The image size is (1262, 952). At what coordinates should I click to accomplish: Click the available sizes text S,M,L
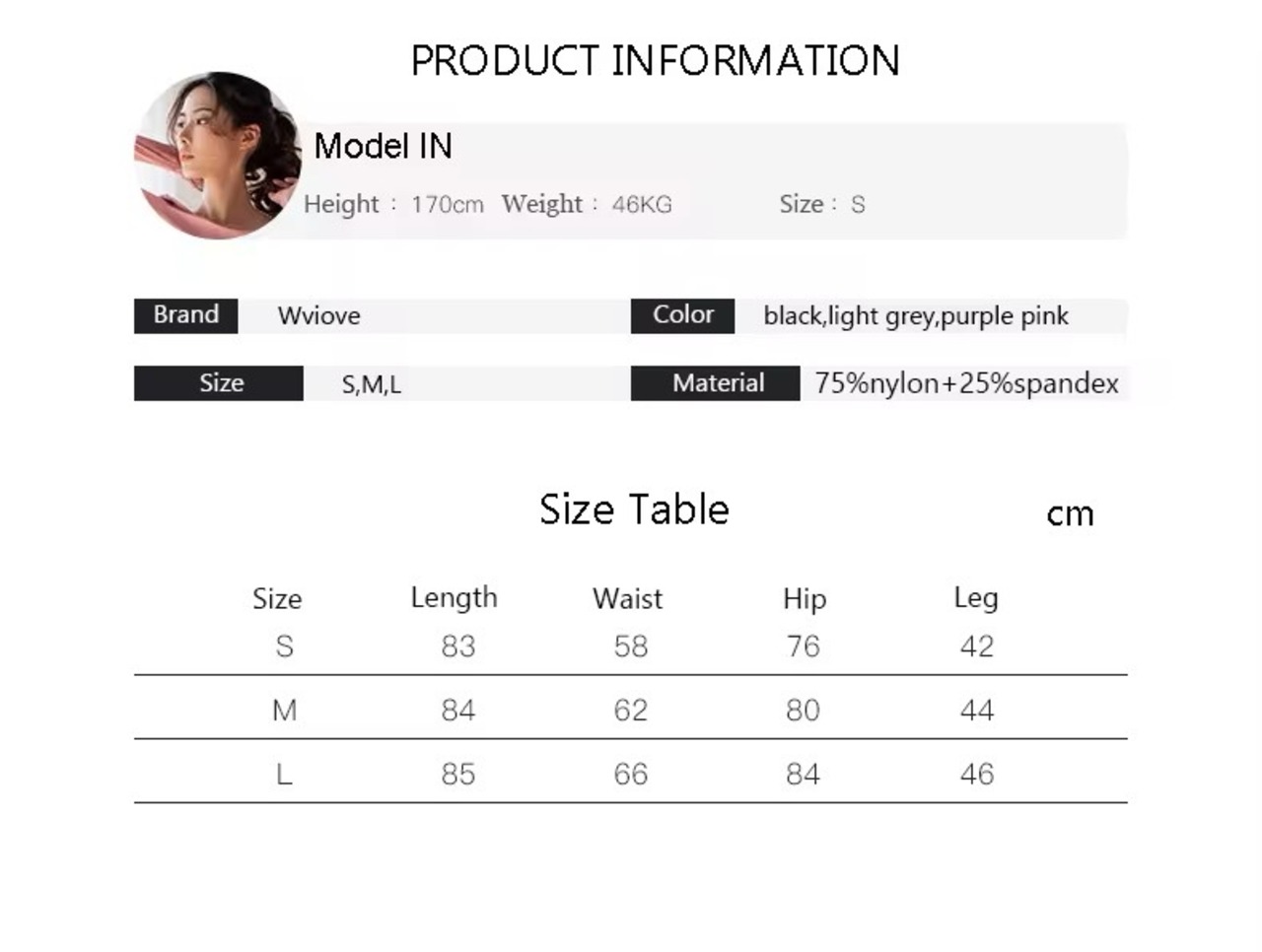[x=371, y=384]
